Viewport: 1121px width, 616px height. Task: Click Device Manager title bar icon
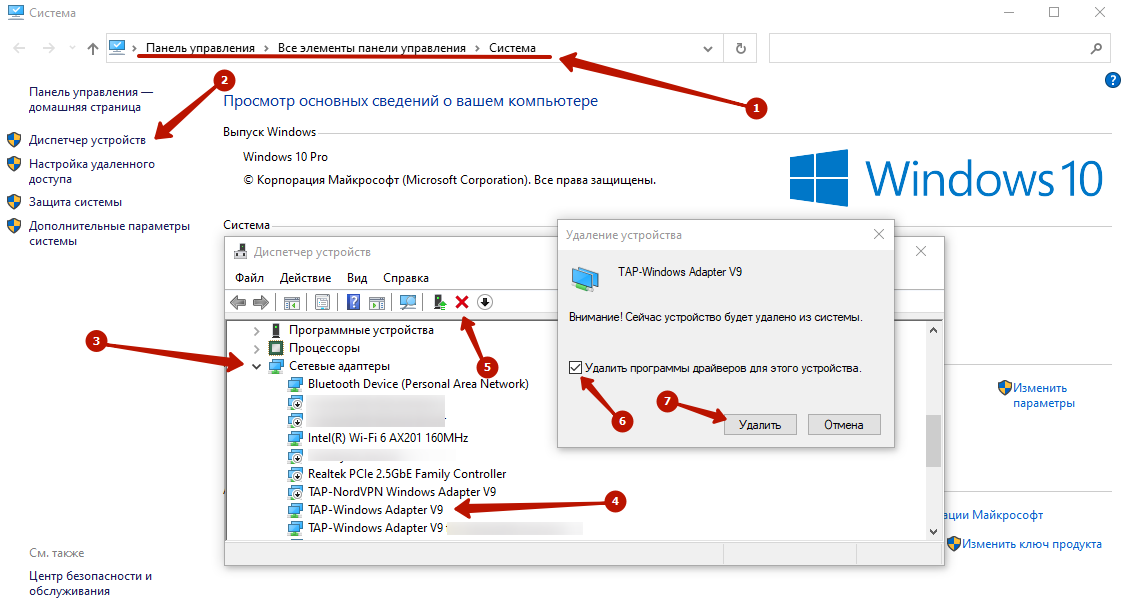click(x=241, y=252)
